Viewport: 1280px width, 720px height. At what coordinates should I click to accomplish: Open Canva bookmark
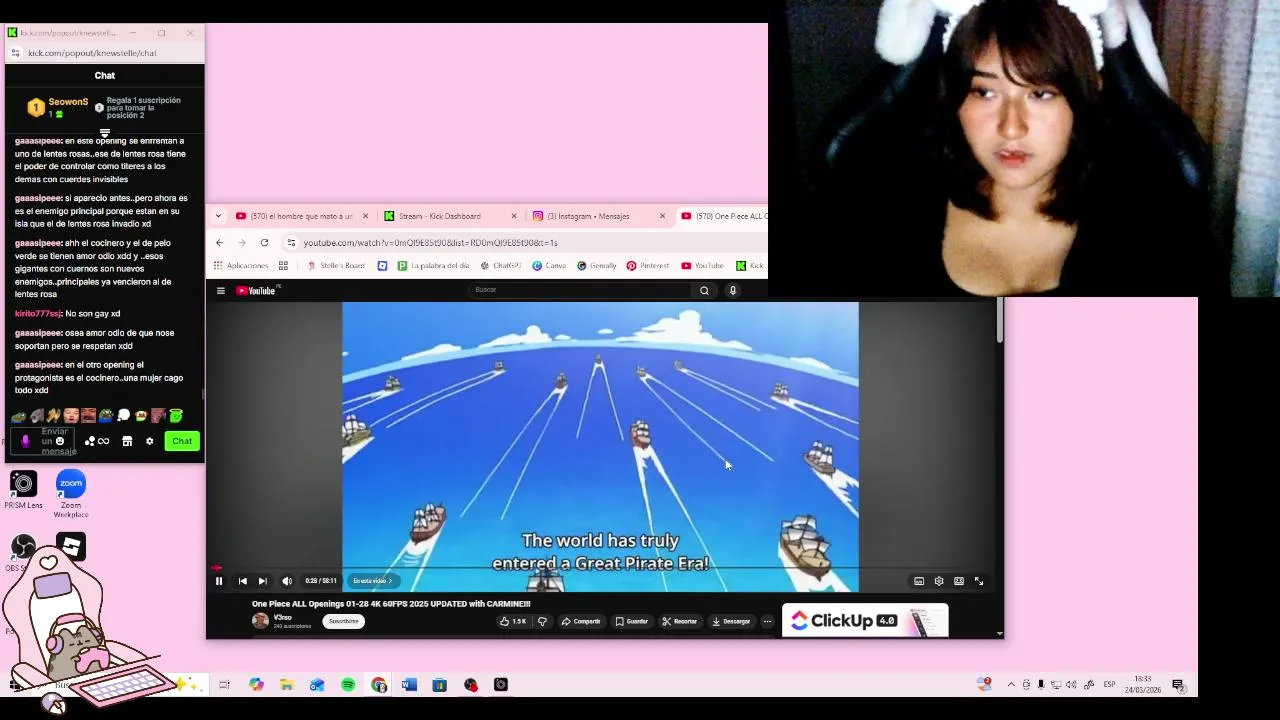coord(549,266)
